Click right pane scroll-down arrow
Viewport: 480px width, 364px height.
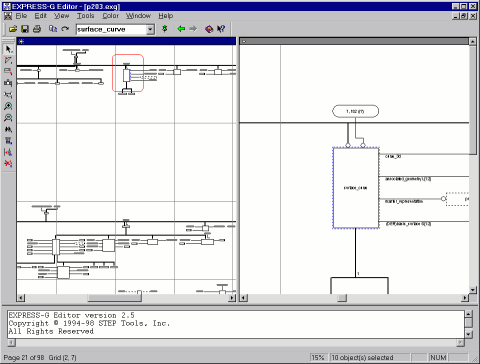473,290
